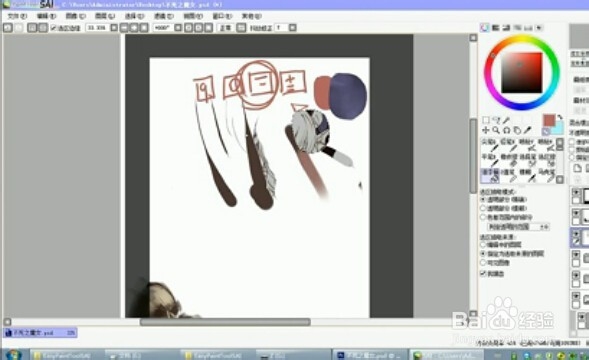Click the light blue background color swatch
The width and height of the screenshot is (589, 360).
click(x=558, y=128)
